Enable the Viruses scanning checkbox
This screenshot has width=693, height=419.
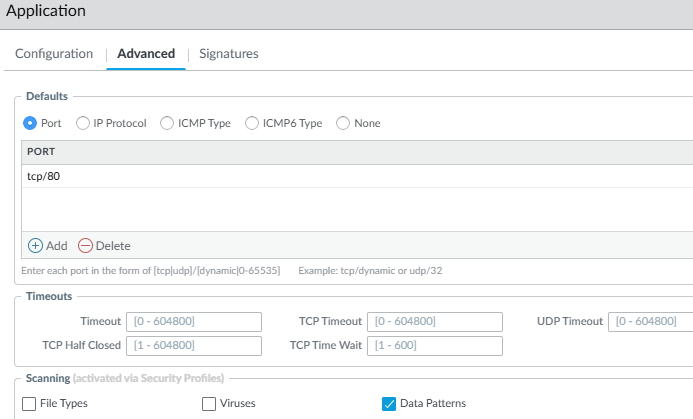pos(209,404)
